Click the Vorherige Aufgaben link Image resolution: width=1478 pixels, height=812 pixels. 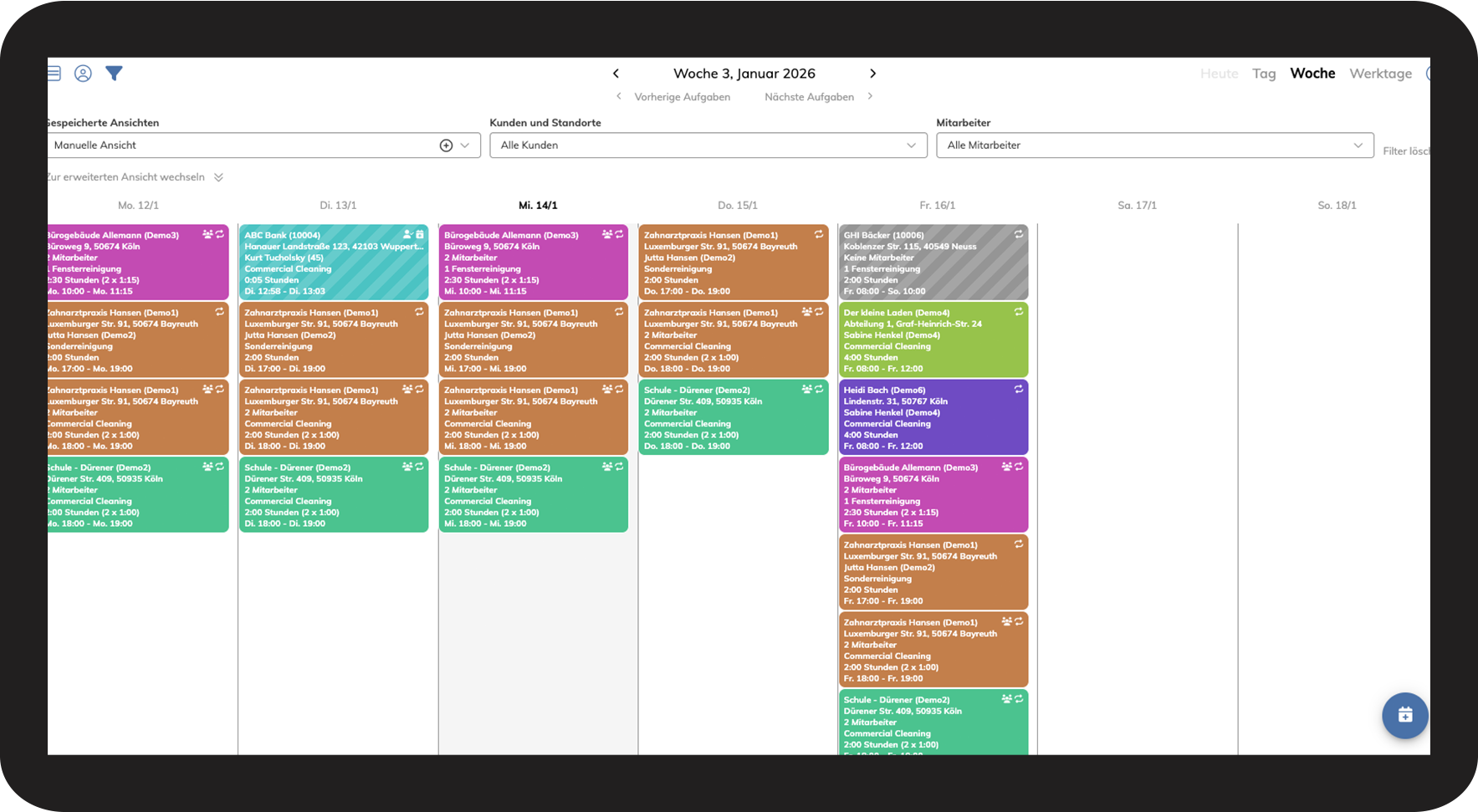coord(682,97)
